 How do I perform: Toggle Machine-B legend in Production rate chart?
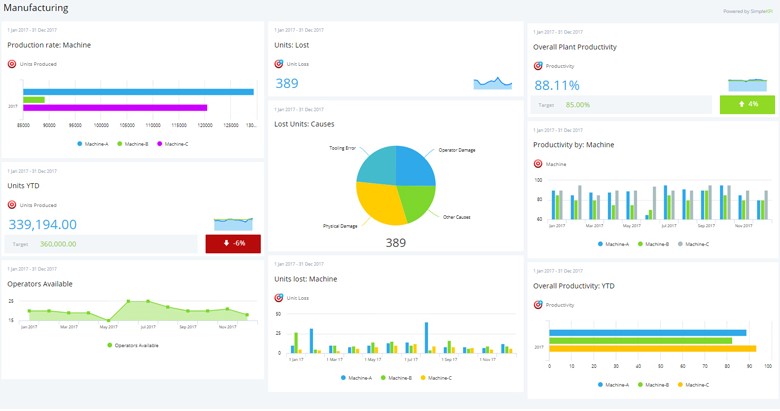coord(132,144)
